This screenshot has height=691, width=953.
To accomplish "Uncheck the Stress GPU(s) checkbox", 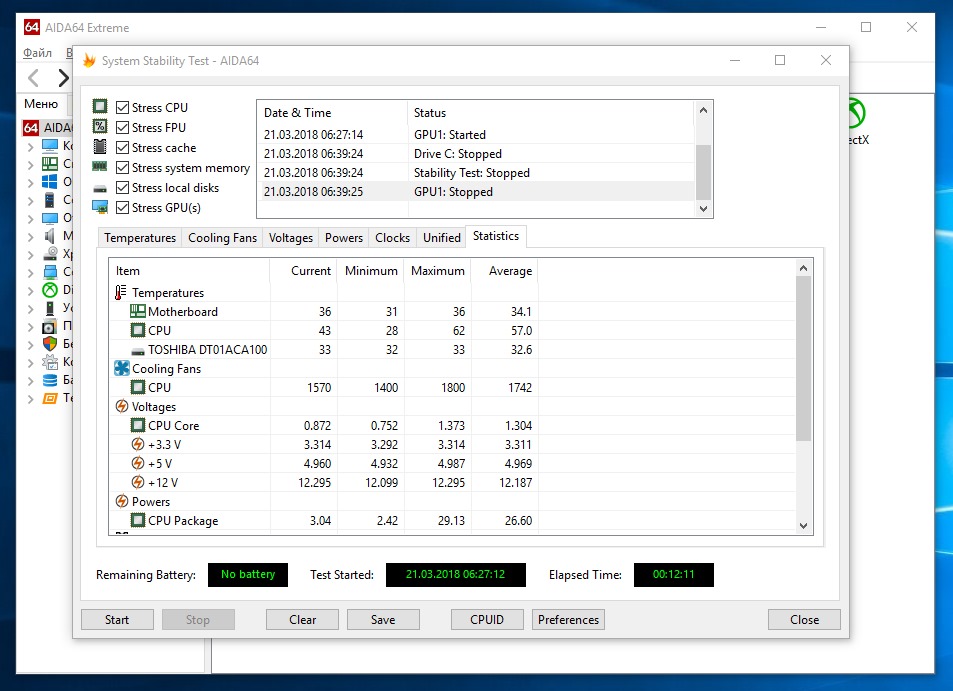I will [122, 208].
